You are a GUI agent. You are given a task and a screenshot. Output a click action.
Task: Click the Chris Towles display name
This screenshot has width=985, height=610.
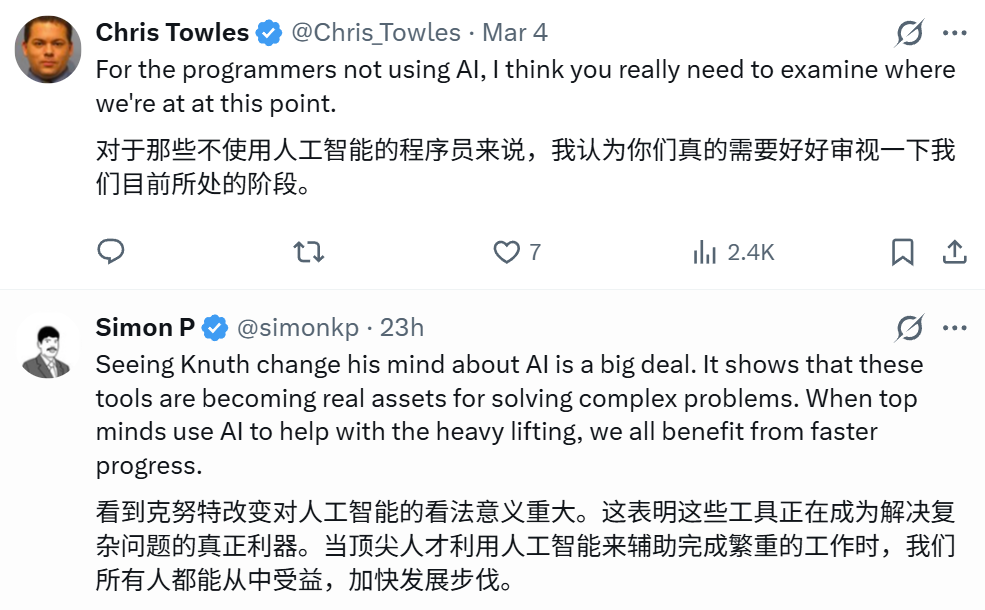pyautogui.click(x=172, y=33)
